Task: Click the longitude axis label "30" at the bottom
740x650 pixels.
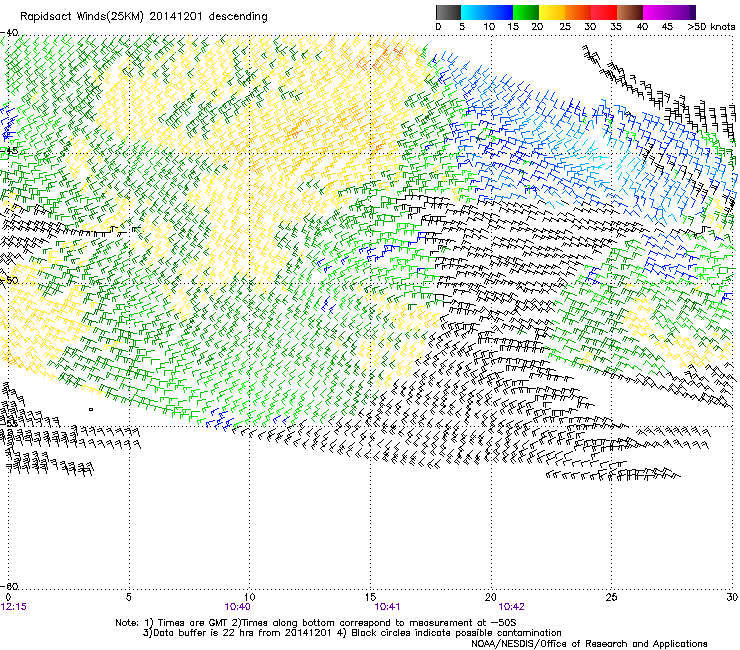Action: (732, 597)
